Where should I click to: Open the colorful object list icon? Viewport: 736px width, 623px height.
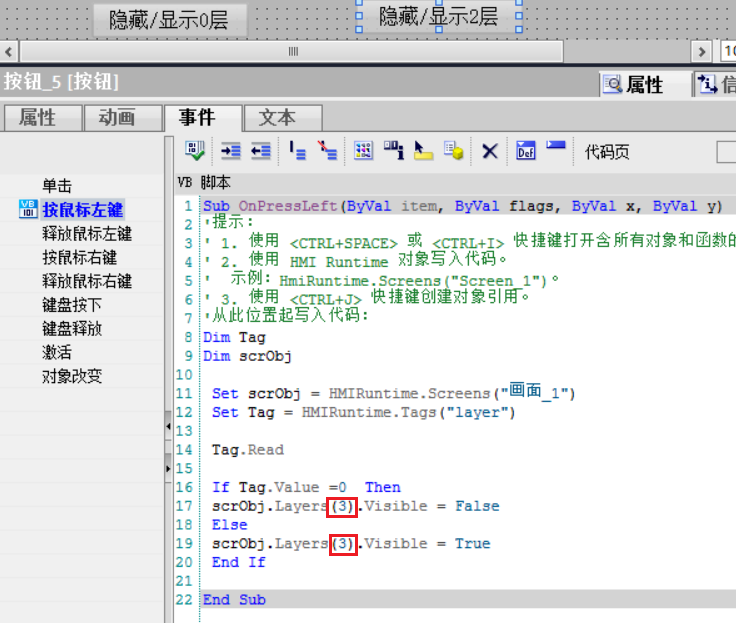pos(363,151)
